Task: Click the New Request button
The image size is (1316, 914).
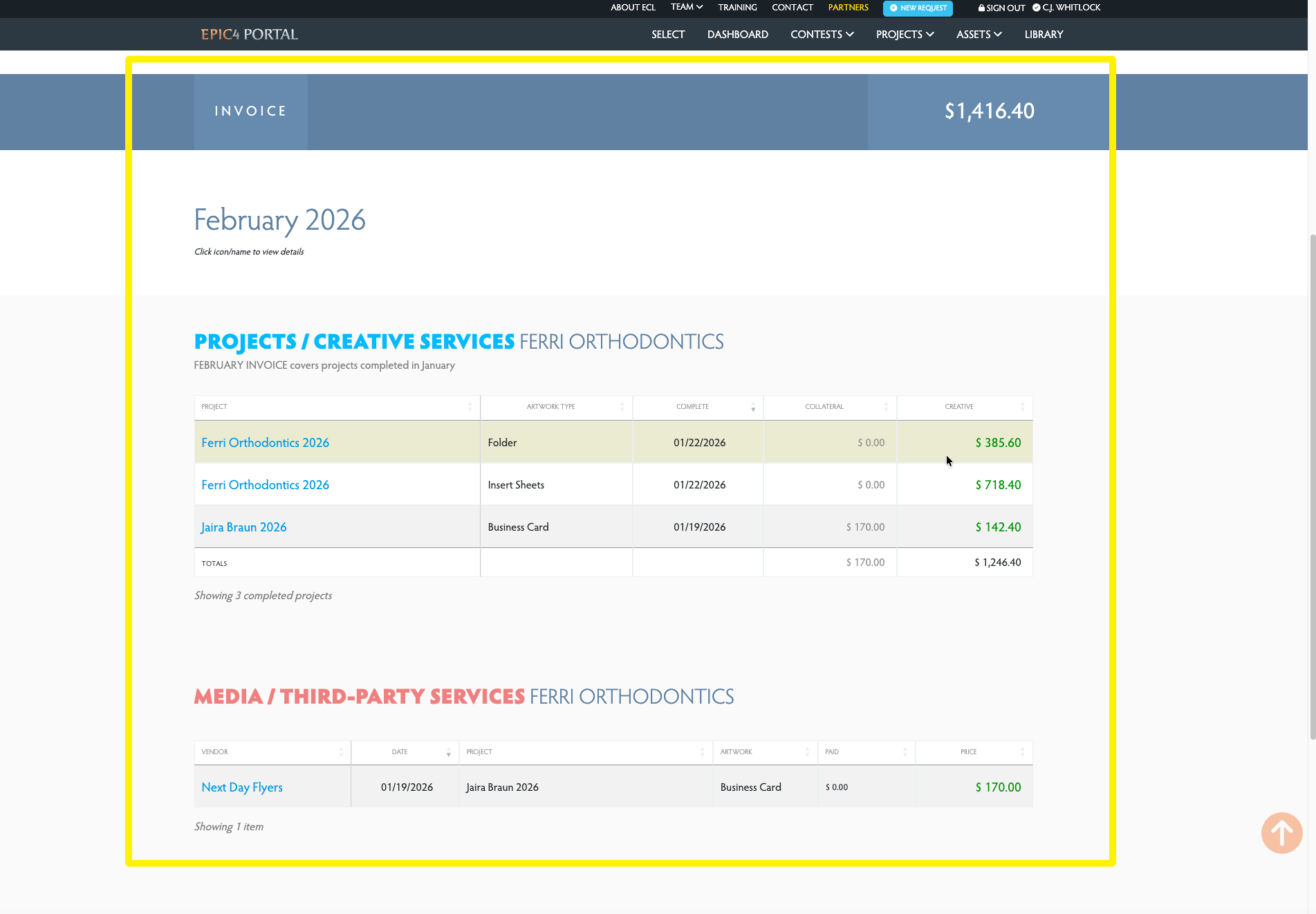Action: pyautogui.click(x=918, y=8)
